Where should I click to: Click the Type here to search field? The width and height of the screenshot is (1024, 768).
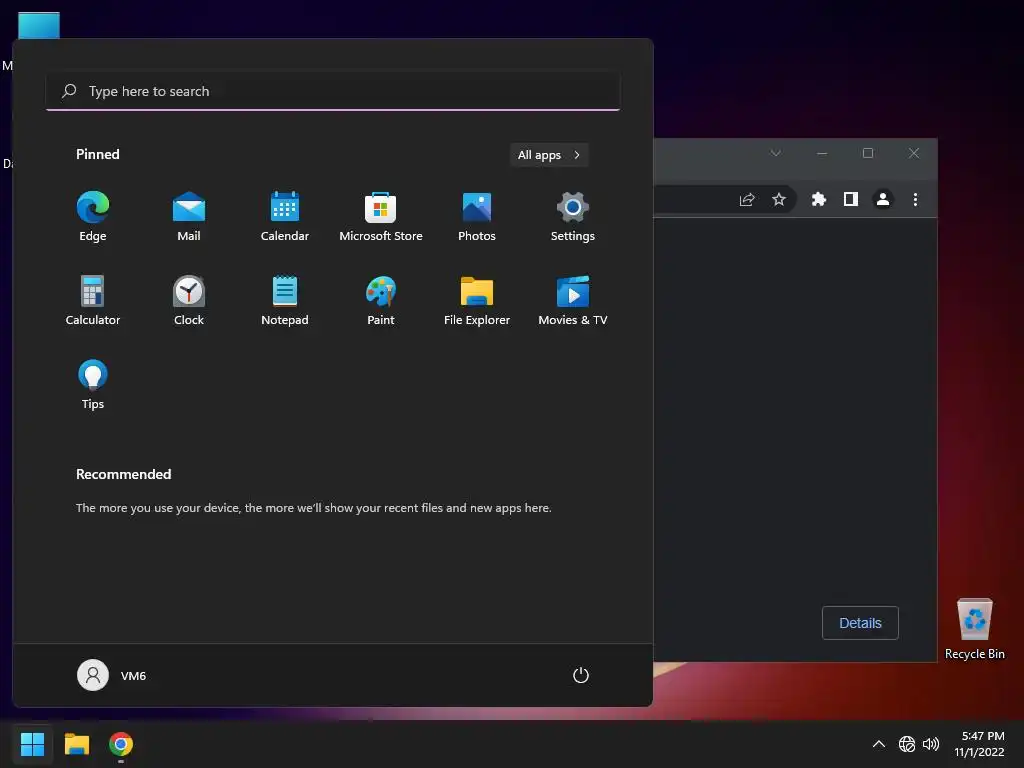(333, 91)
